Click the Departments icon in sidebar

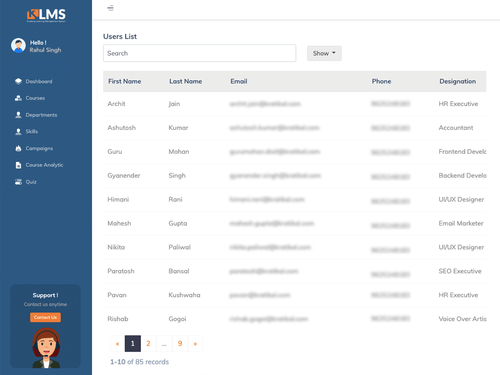pos(18,115)
